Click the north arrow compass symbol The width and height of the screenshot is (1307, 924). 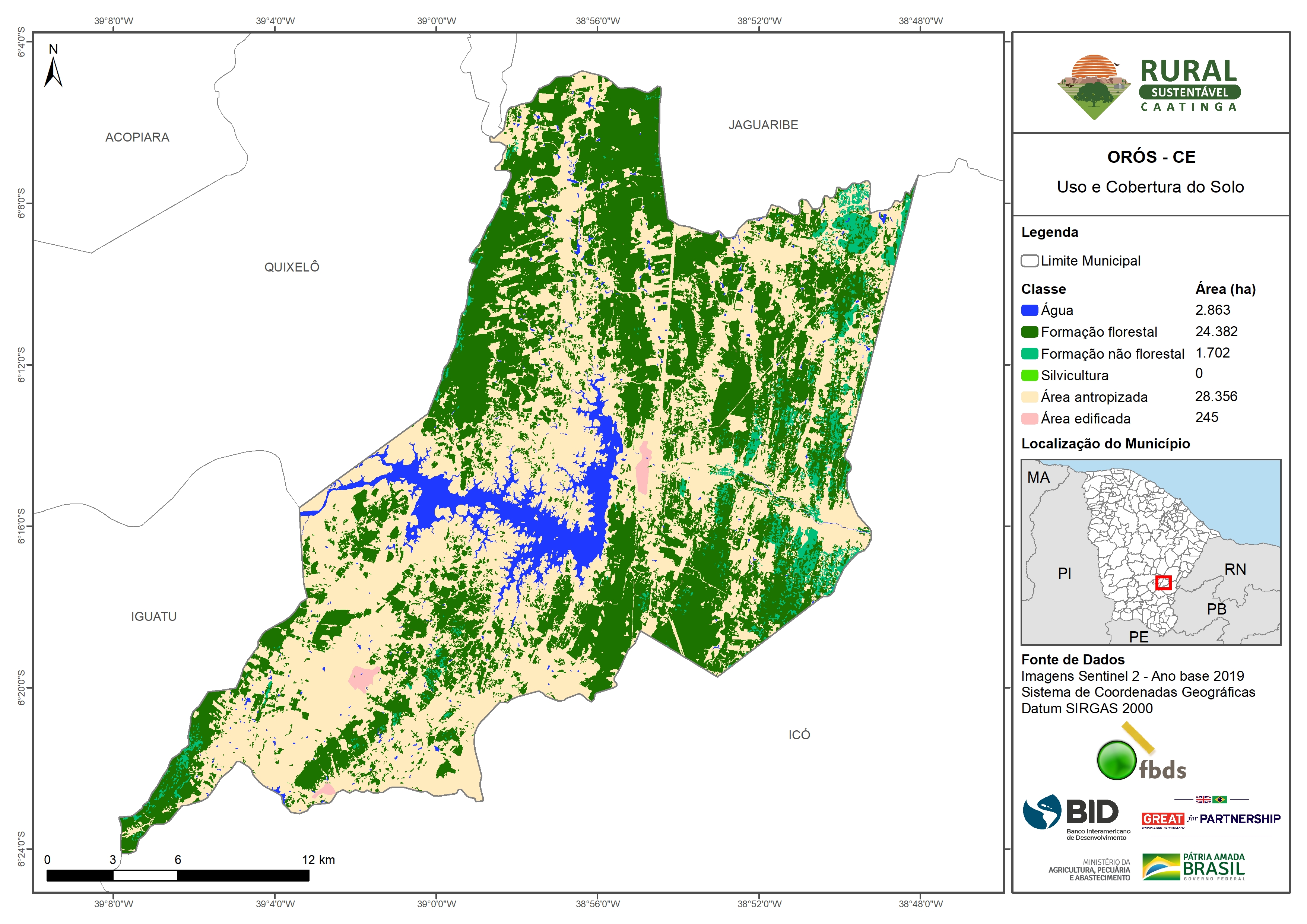pyautogui.click(x=53, y=71)
